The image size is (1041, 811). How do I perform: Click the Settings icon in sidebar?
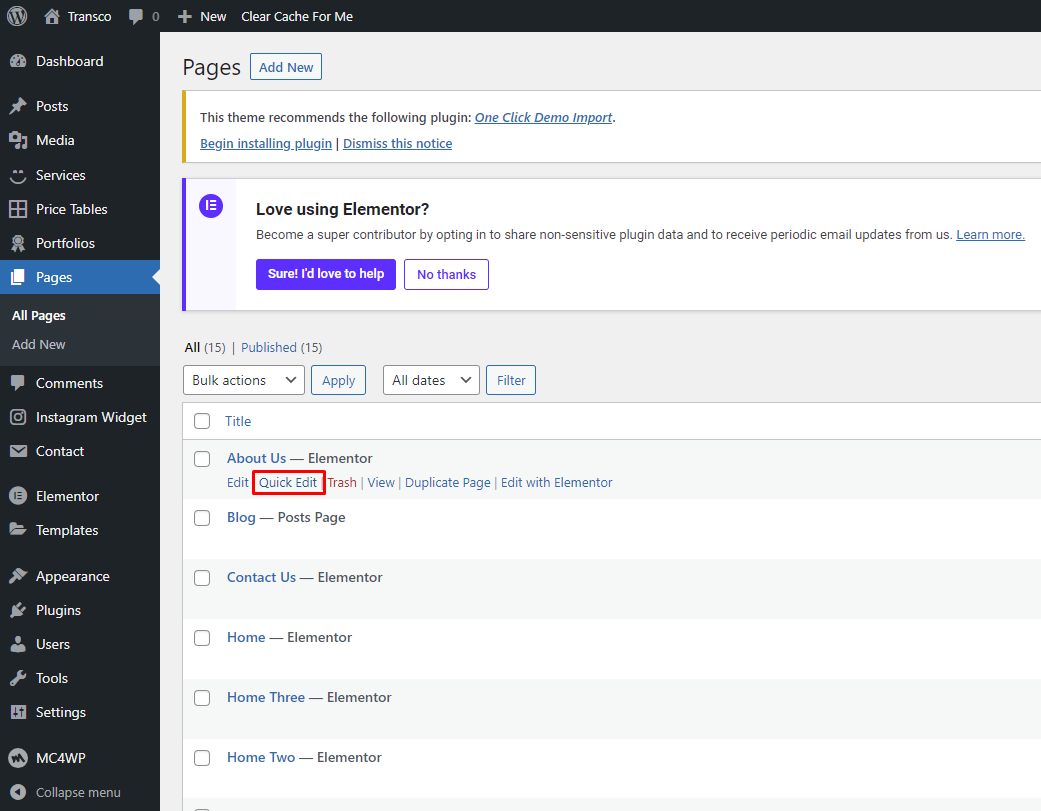point(18,712)
